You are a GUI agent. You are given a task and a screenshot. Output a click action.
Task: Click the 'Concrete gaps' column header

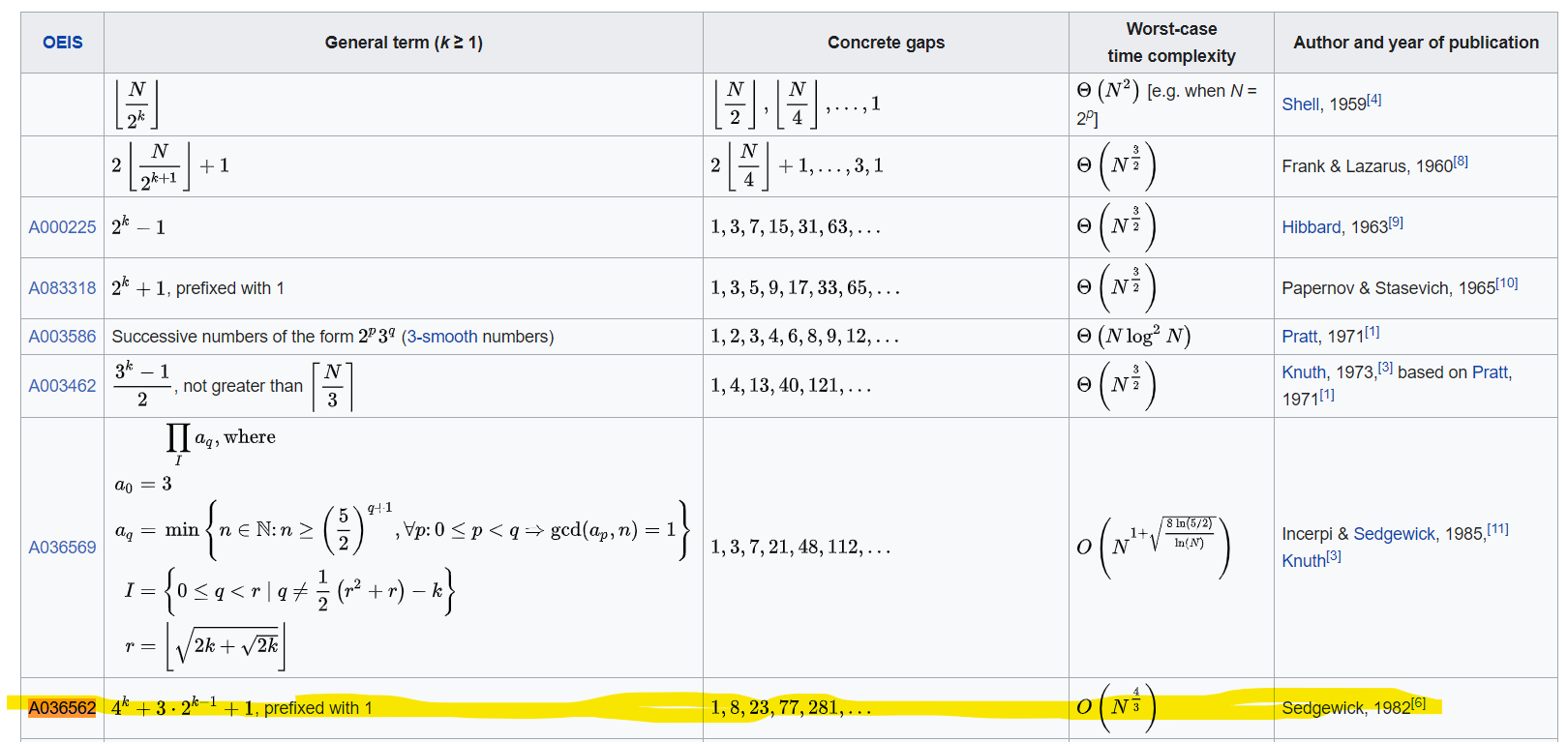click(x=886, y=43)
